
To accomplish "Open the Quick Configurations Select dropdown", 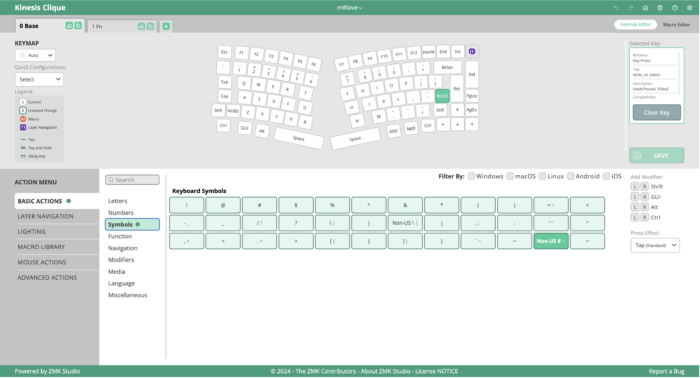I will point(39,79).
